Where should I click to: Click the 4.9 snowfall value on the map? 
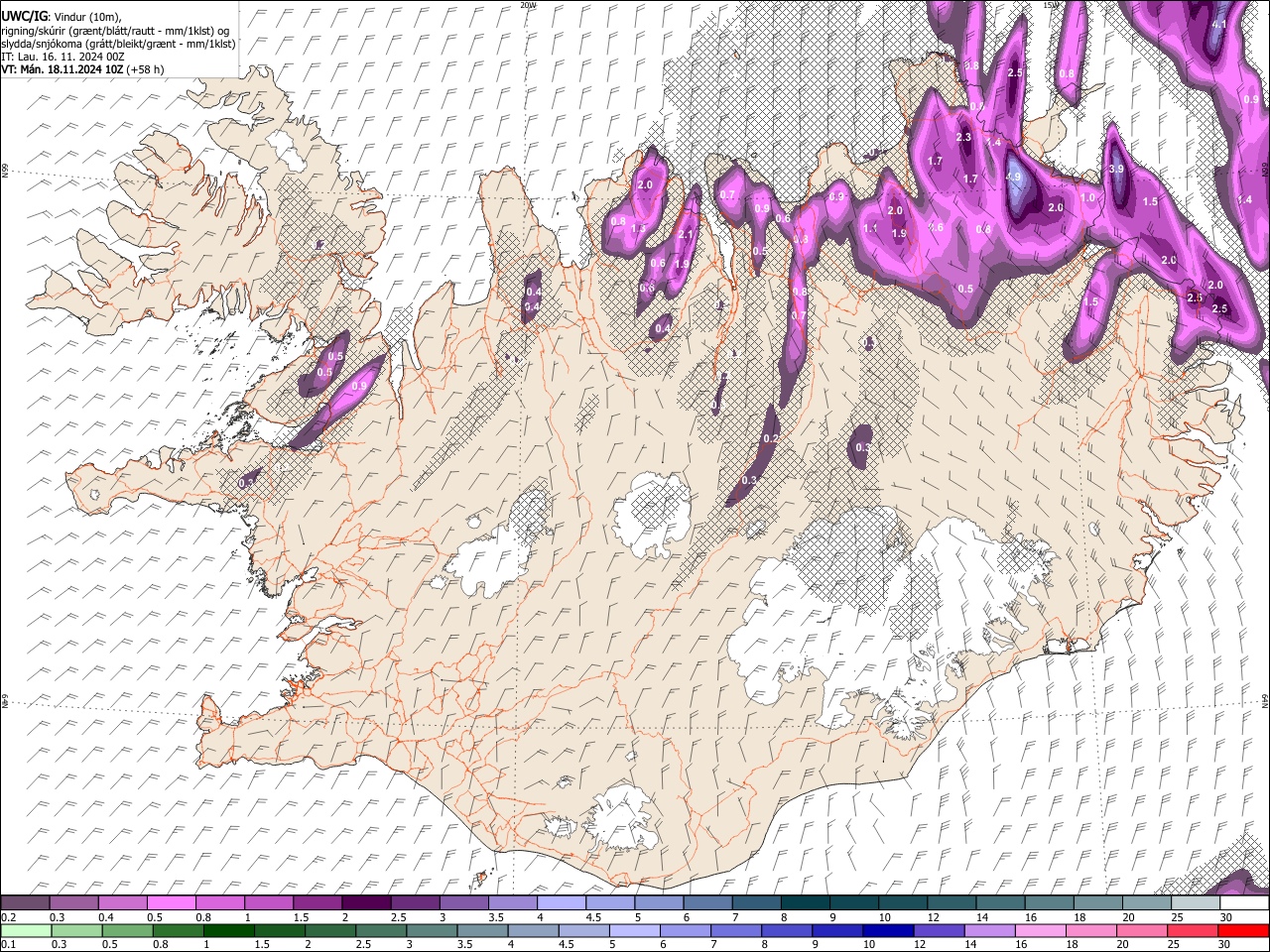point(1013,177)
